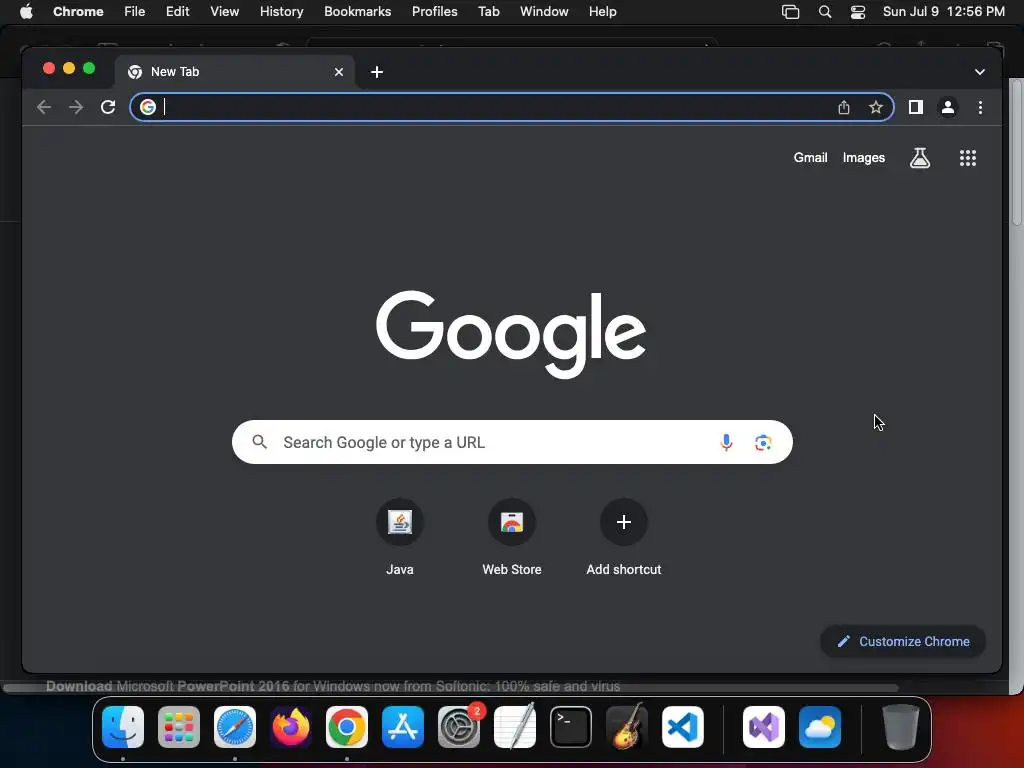Screen dimensions: 1024x768
Task: Reload the current page
Action: click(108, 107)
